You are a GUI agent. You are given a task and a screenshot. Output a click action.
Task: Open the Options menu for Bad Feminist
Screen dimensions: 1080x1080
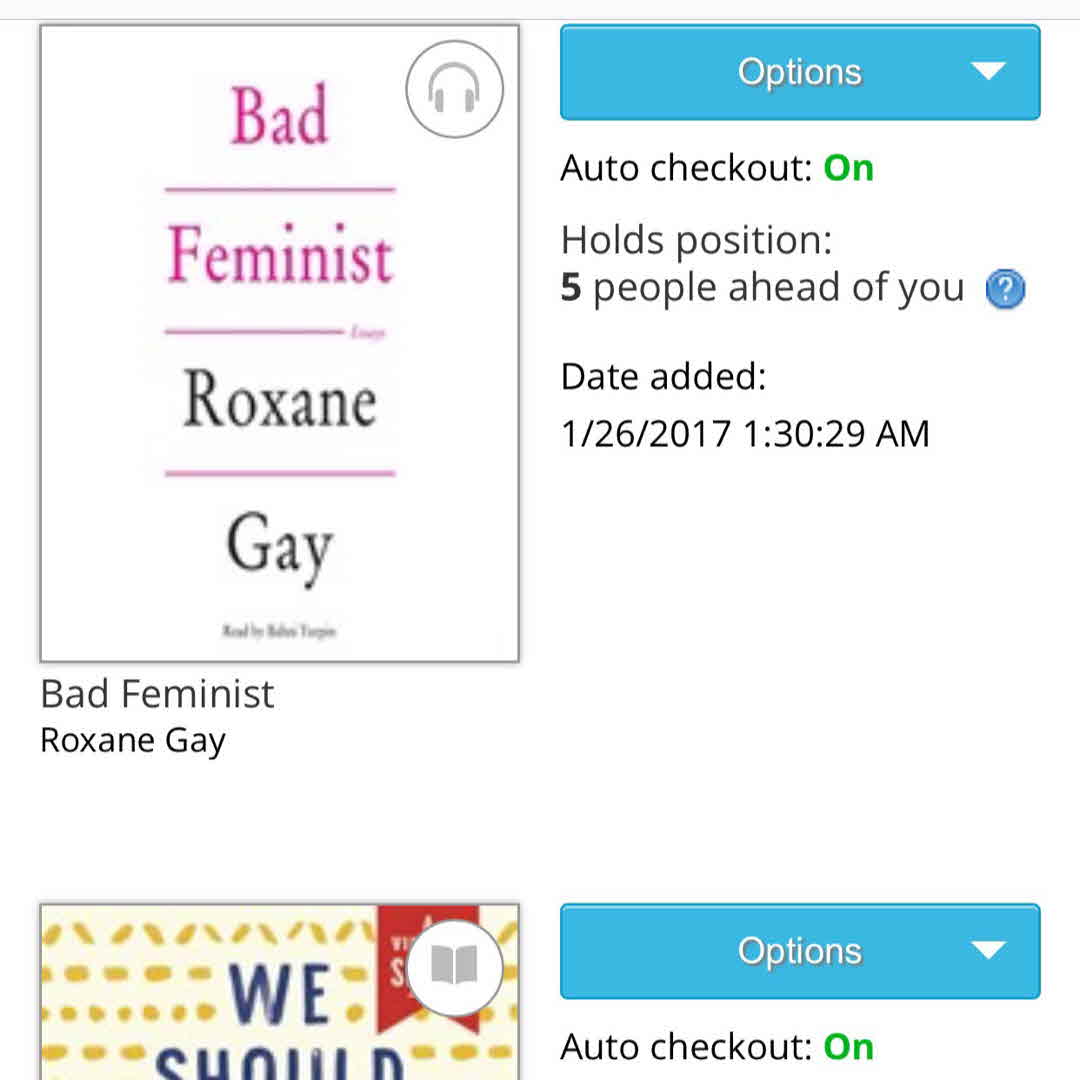[x=799, y=72]
